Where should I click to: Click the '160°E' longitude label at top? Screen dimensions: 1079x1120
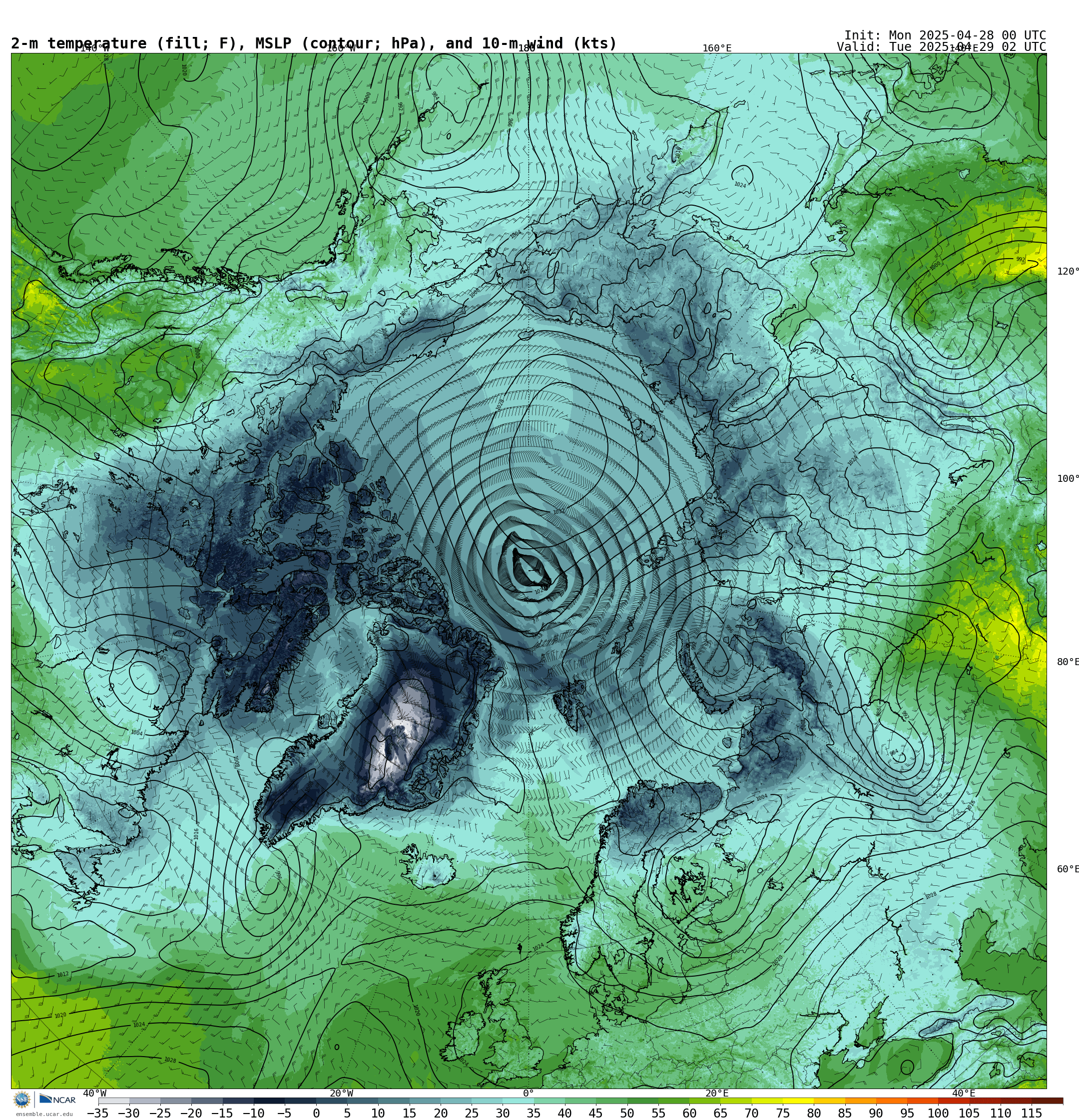717,48
